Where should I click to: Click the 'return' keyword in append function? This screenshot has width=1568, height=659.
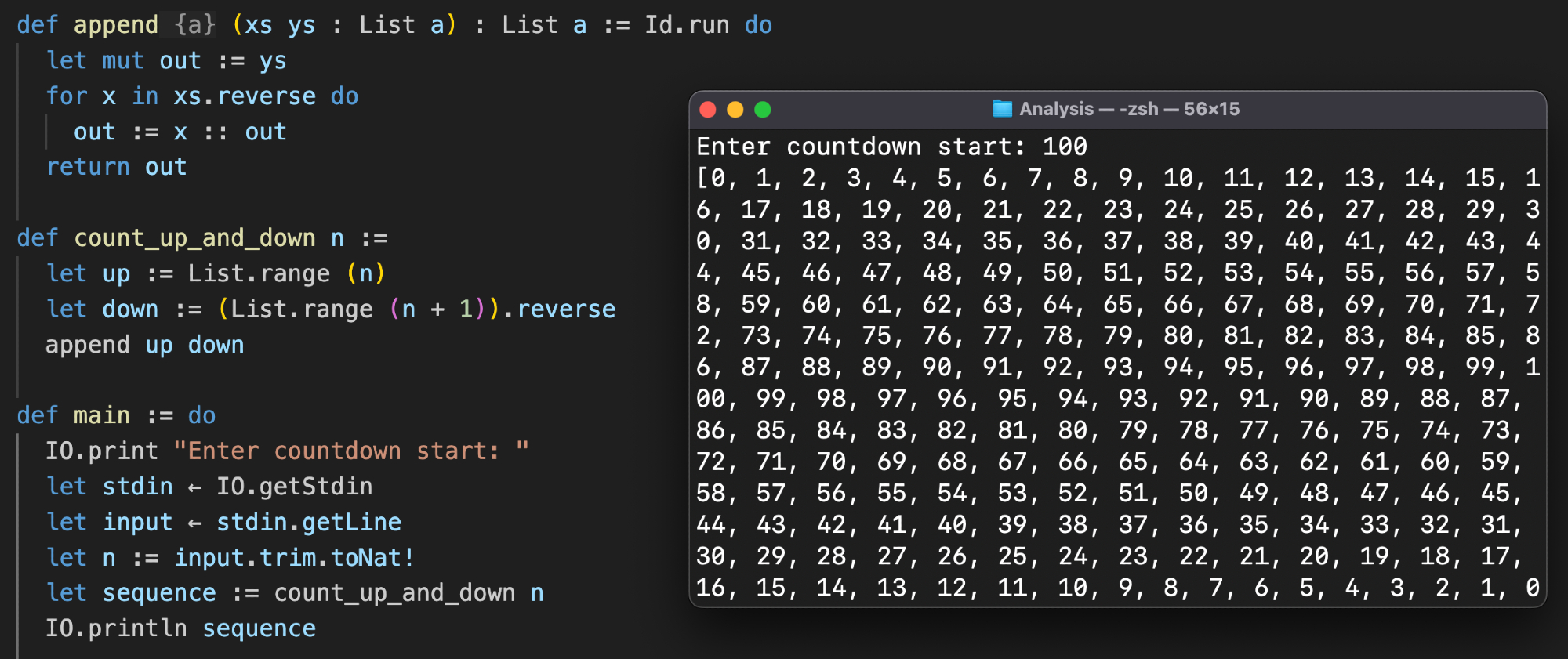click(88, 167)
